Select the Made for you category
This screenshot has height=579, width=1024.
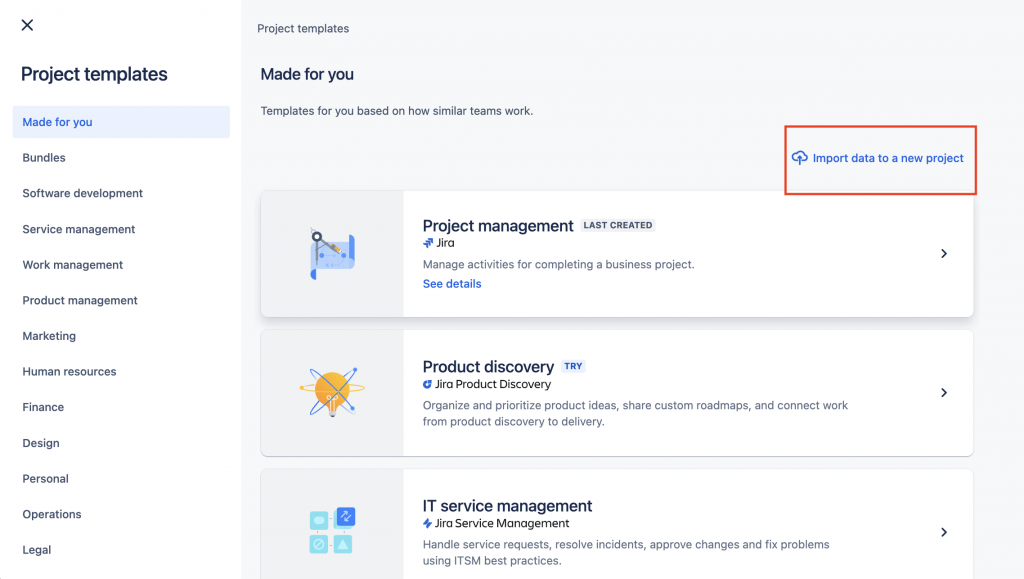(x=121, y=122)
